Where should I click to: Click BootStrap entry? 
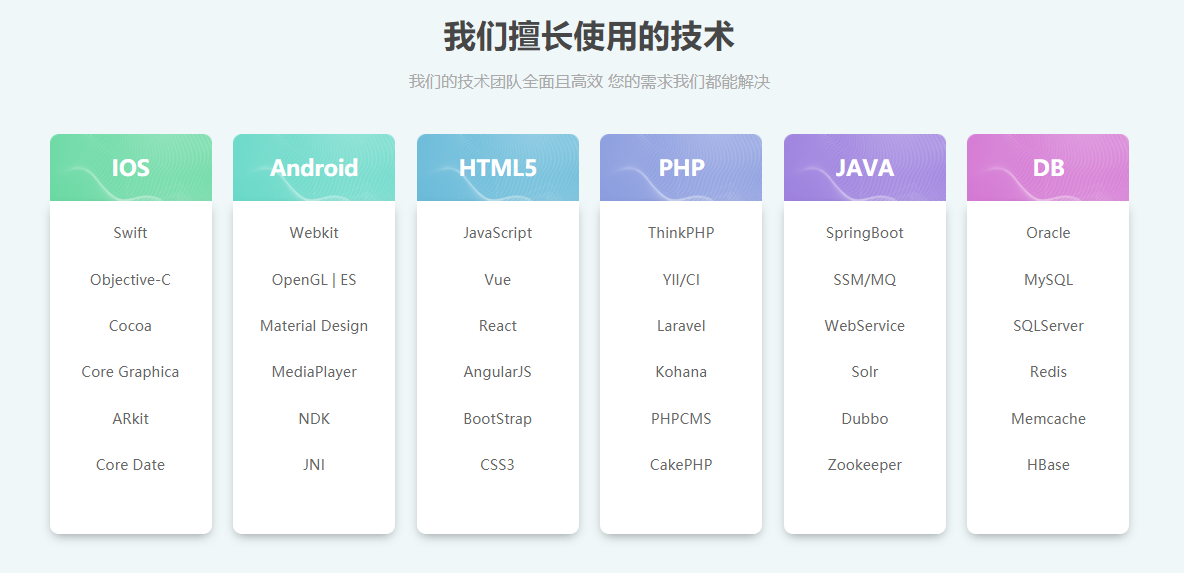point(498,419)
